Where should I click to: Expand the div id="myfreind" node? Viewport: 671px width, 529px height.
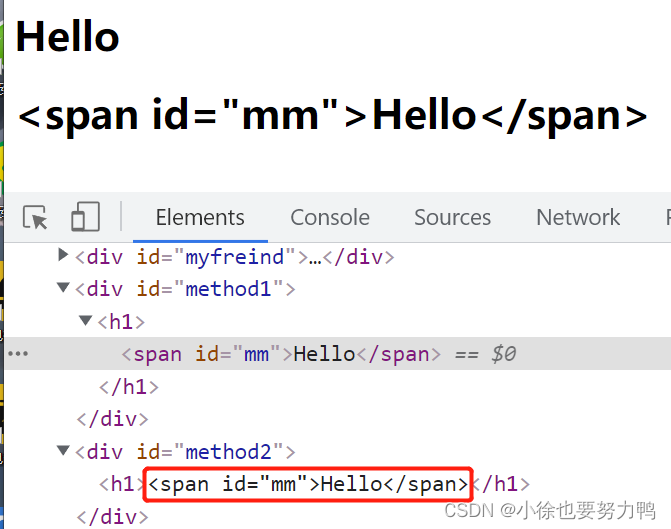(x=63, y=255)
